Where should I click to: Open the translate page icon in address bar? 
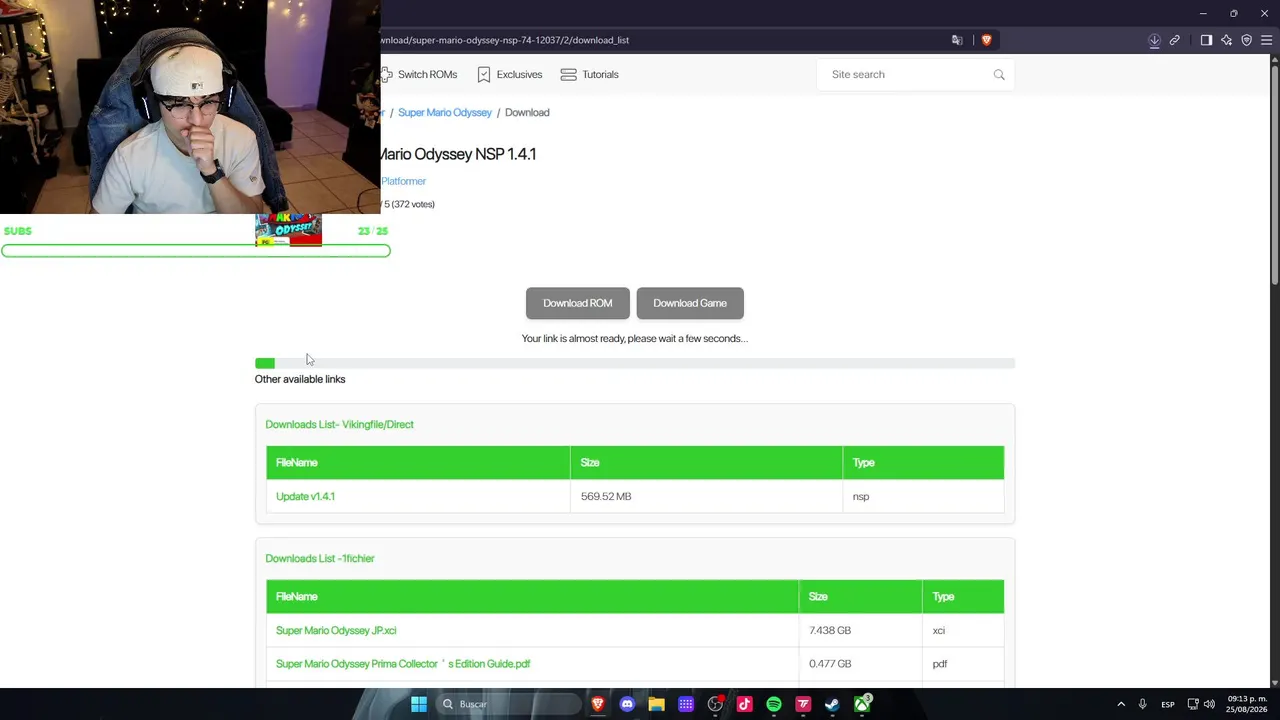coord(957,40)
